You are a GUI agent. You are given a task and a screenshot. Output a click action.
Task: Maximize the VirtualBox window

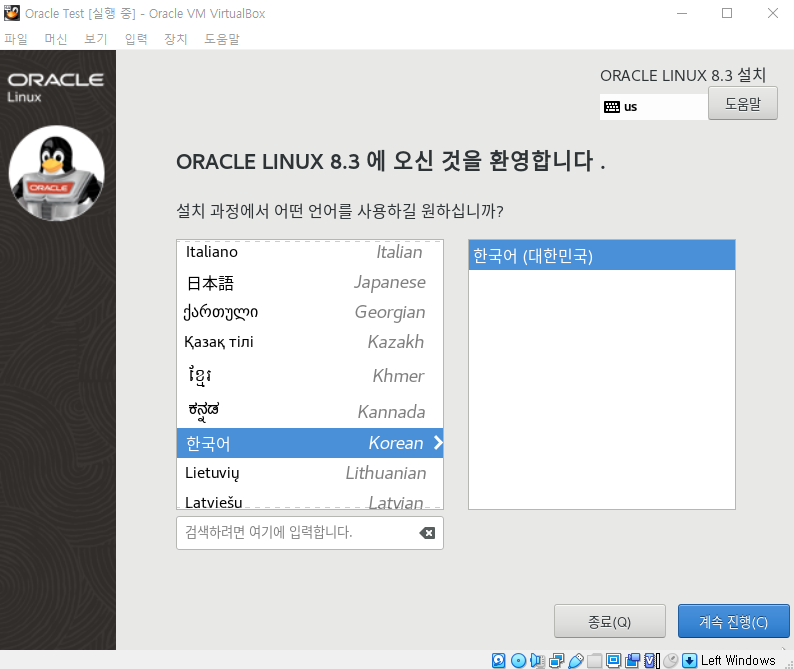(727, 13)
